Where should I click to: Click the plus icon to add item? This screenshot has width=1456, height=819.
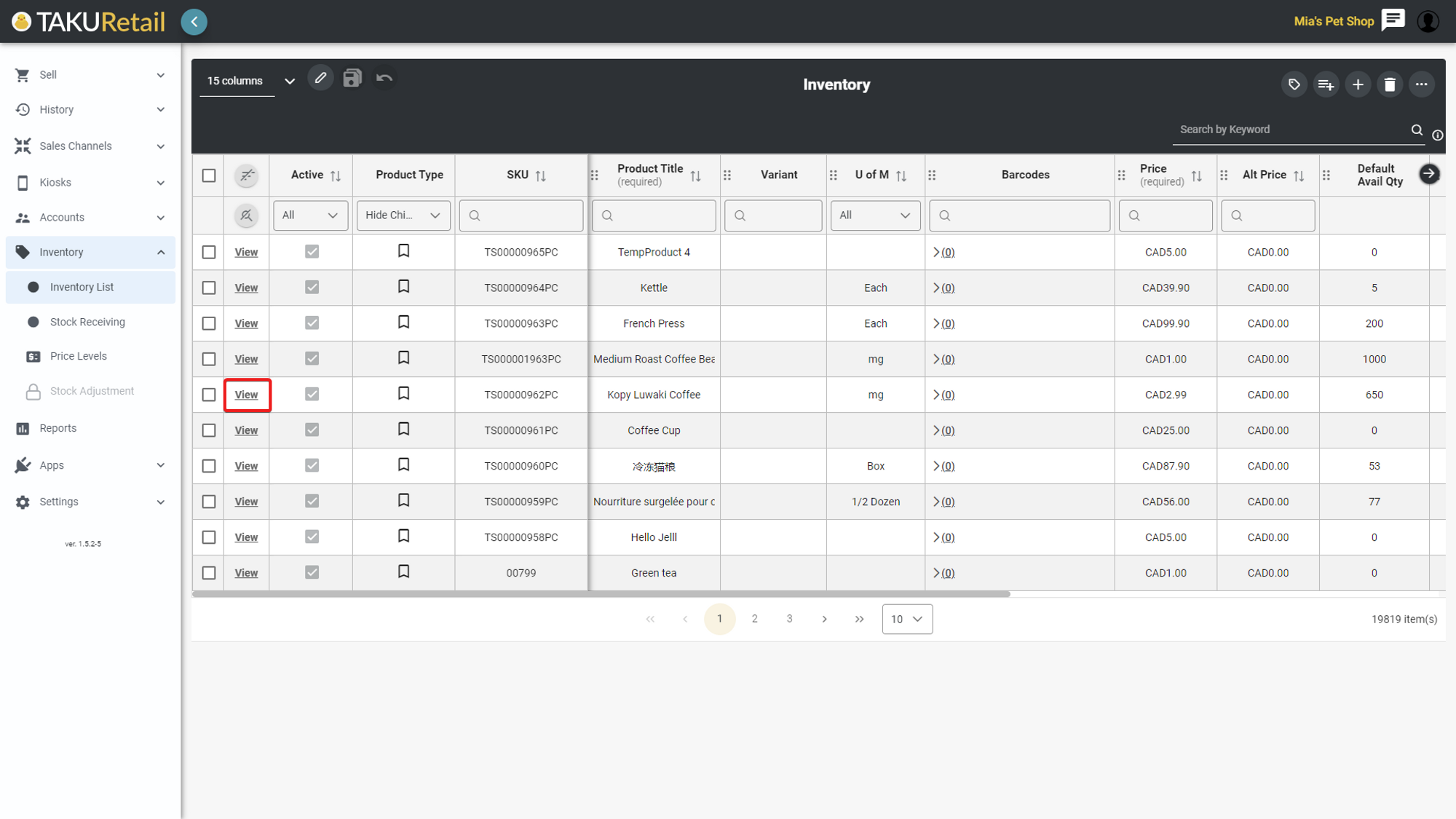tap(1358, 84)
